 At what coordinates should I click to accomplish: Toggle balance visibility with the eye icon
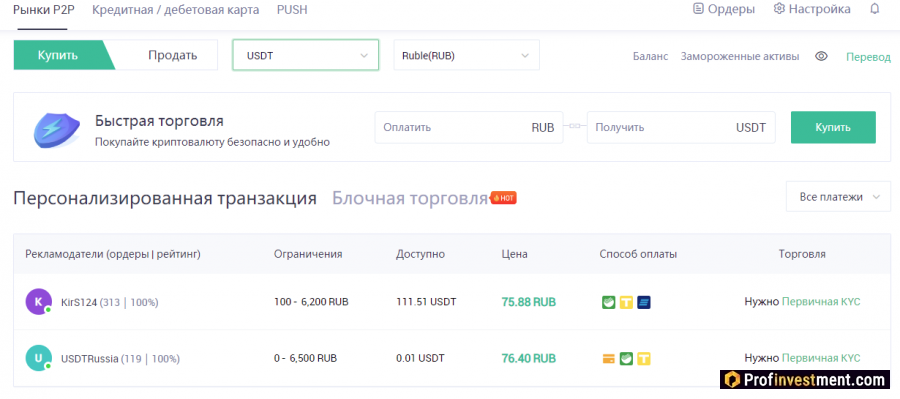tap(821, 56)
